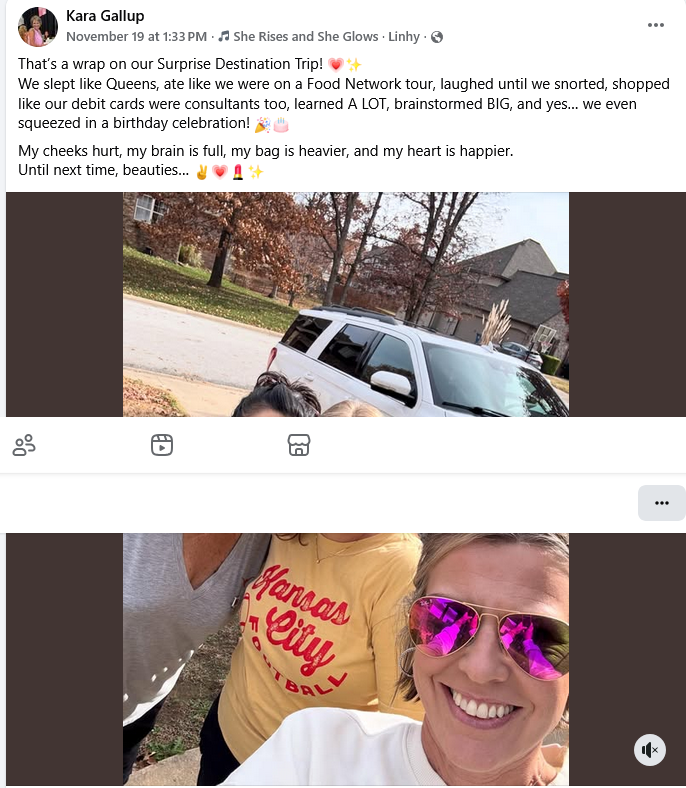Open the She Rises and She Glows song link
The image size is (686, 788).
tap(306, 37)
